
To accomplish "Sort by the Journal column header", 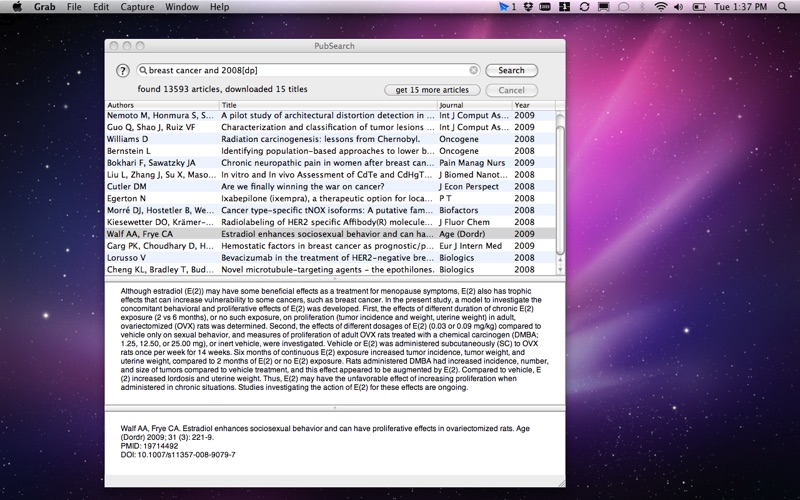I will [x=475, y=105].
